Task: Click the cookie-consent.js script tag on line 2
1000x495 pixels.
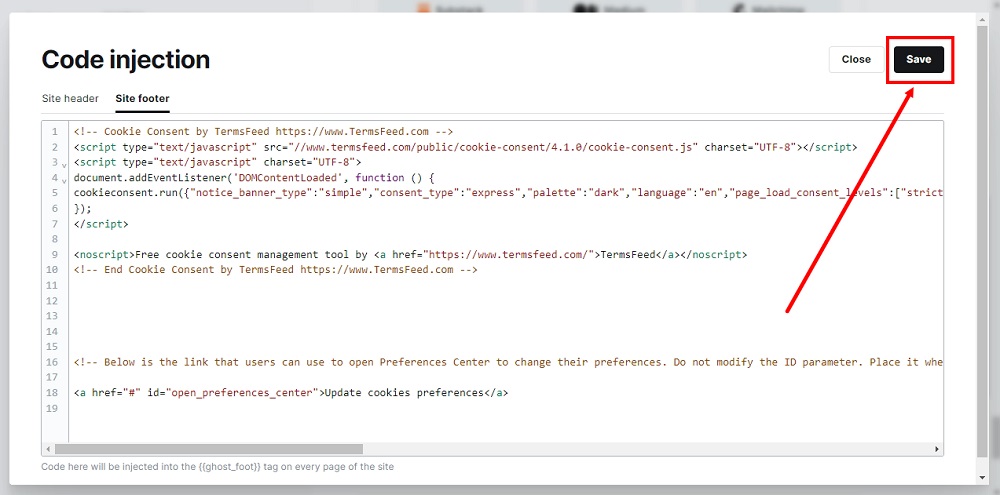Action: point(466,147)
